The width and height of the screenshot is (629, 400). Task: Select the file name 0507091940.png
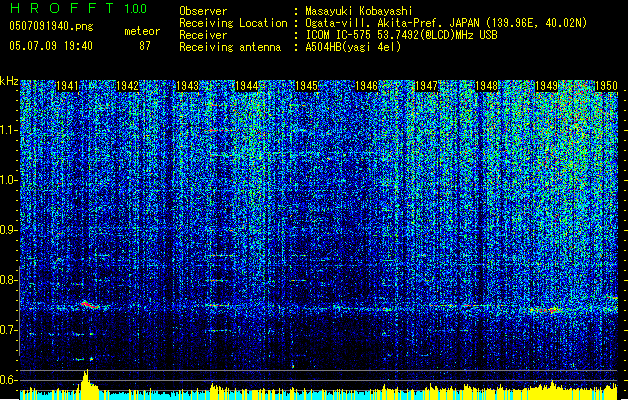pyautogui.click(x=51, y=27)
